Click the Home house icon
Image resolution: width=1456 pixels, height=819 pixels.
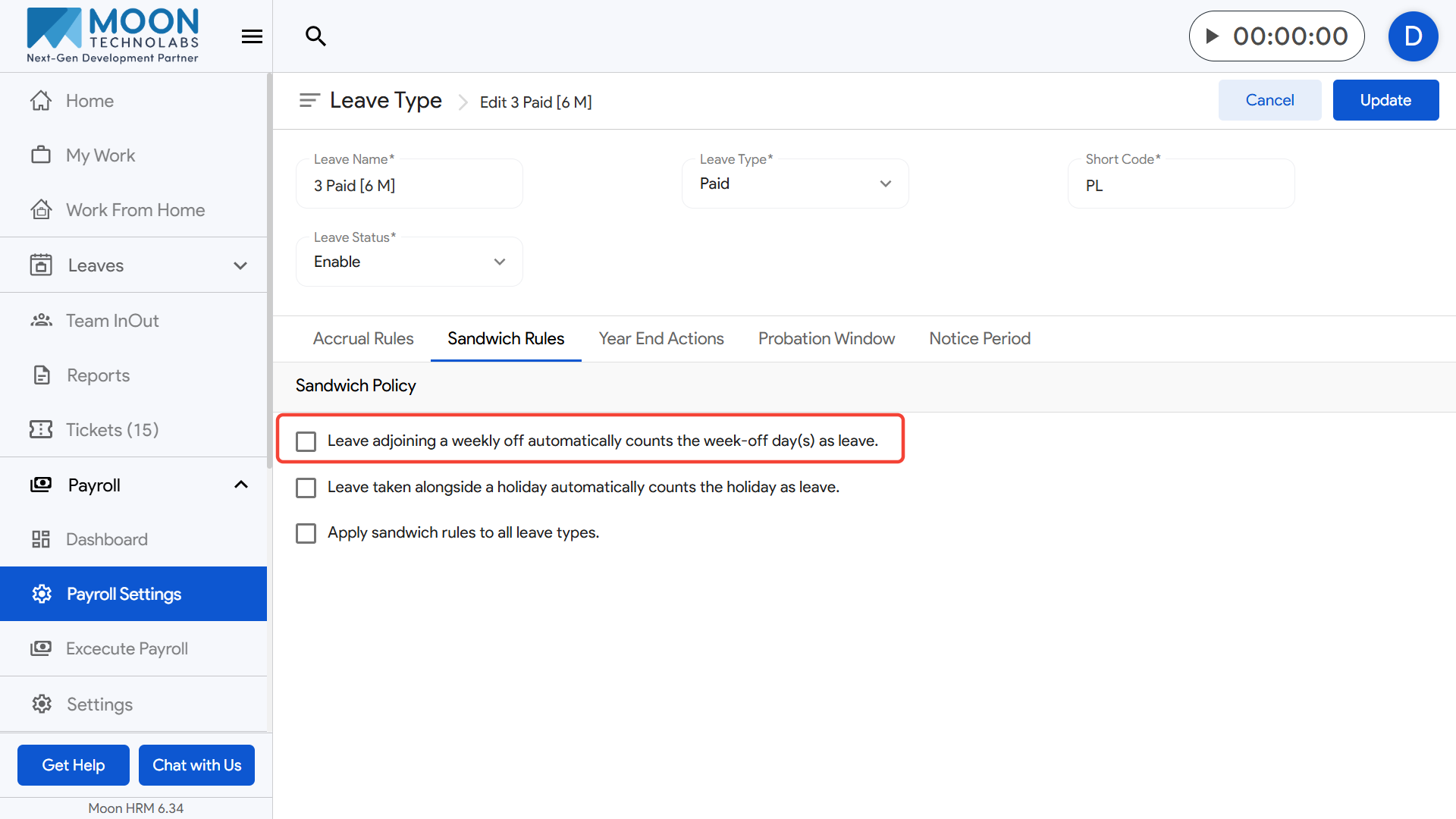[41, 101]
